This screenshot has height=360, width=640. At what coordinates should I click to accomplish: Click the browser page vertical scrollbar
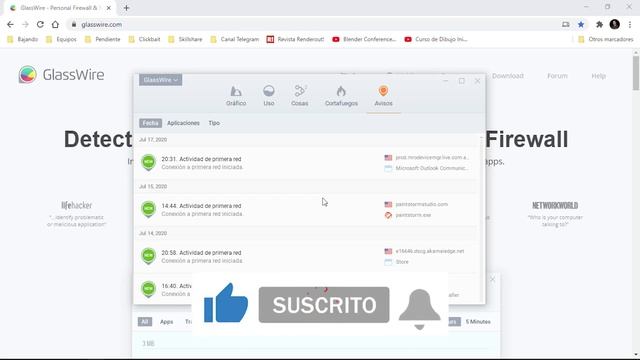[636, 73]
